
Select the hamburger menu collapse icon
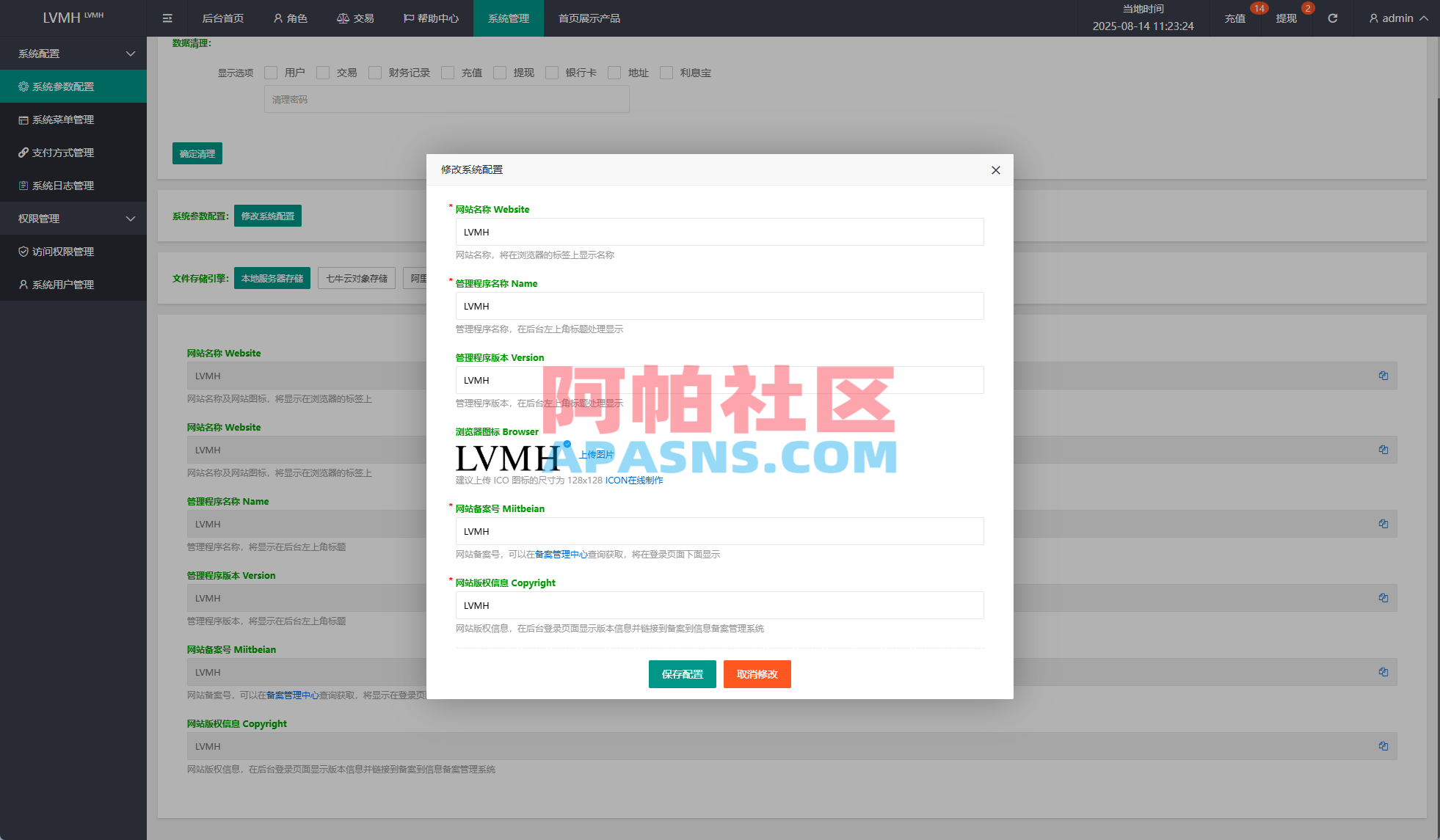pyautogui.click(x=167, y=18)
